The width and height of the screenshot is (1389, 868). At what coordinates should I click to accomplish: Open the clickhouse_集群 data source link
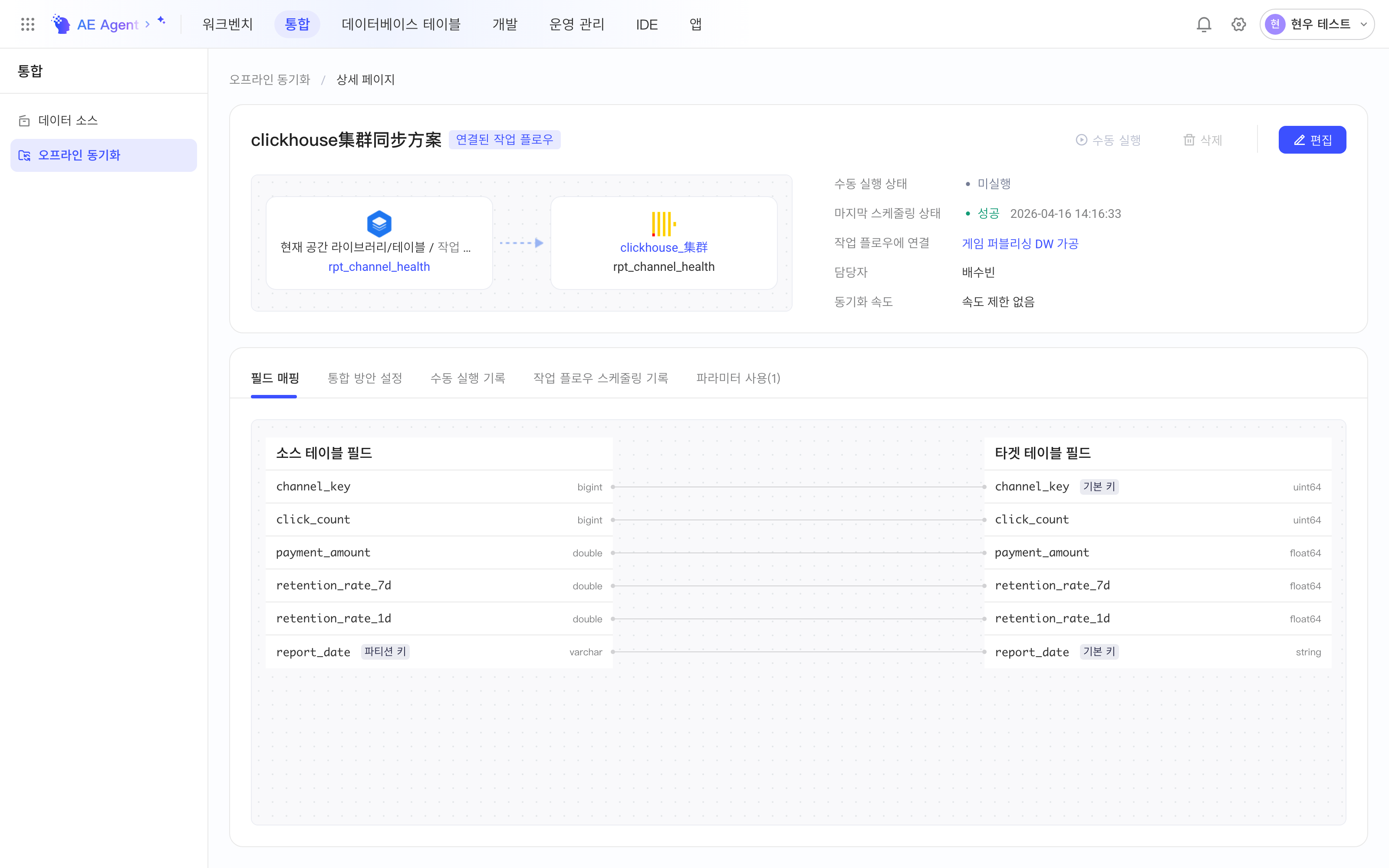(664, 247)
